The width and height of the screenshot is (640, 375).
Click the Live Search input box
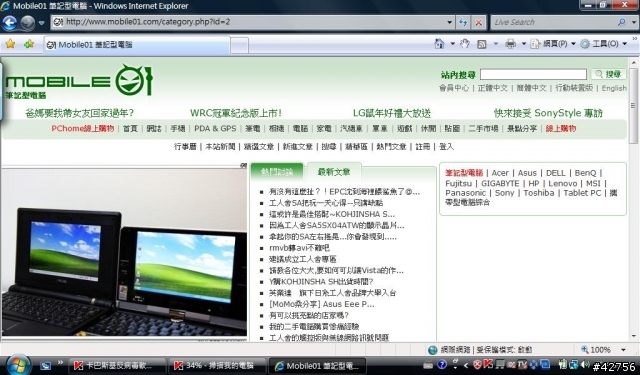553,22
